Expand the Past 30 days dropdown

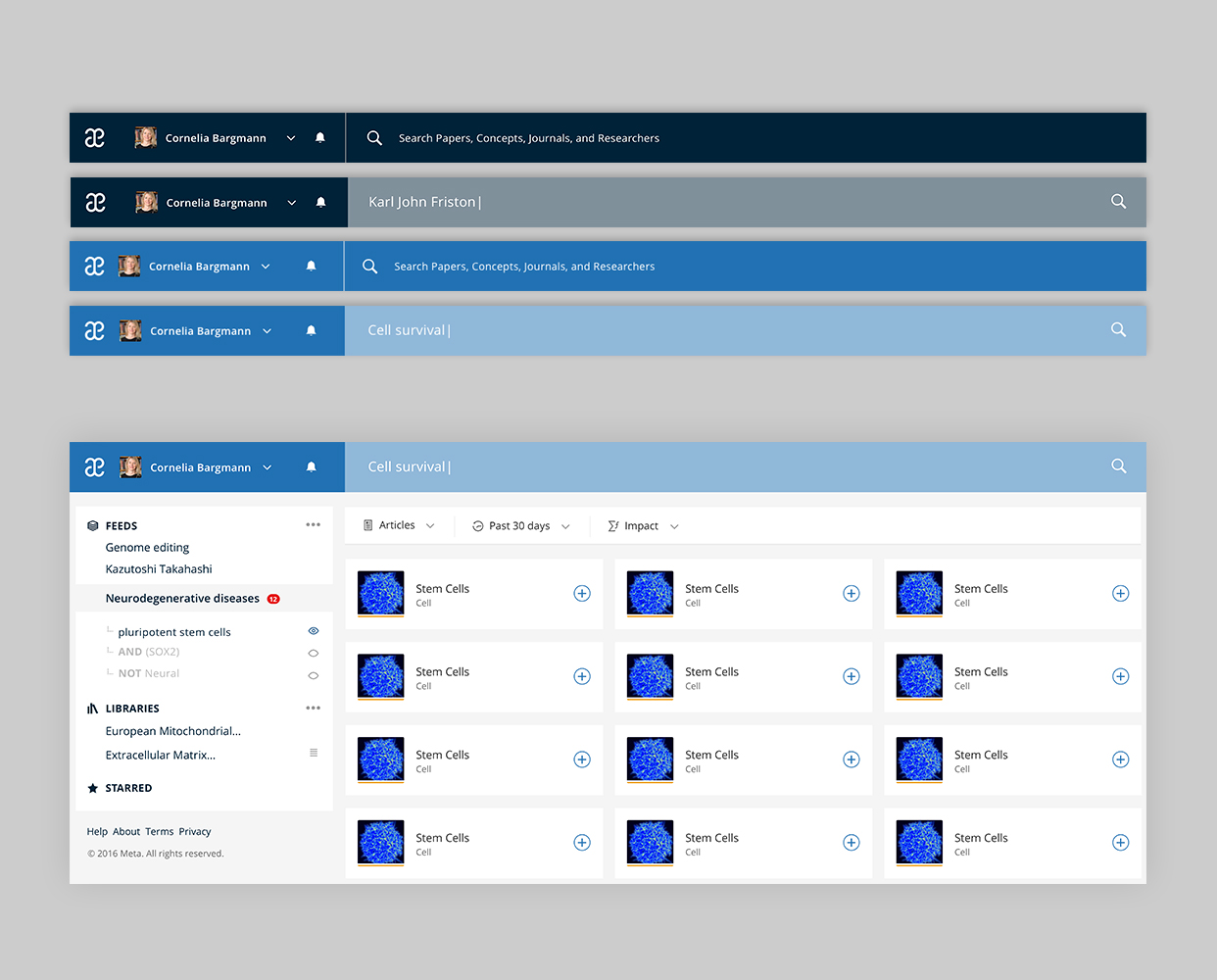point(520,526)
